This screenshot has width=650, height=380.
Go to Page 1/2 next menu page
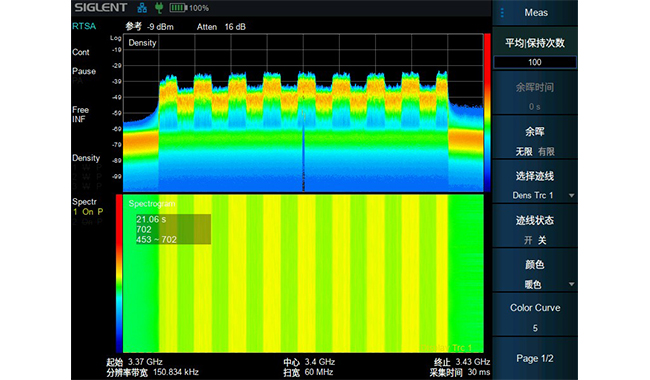(535, 358)
